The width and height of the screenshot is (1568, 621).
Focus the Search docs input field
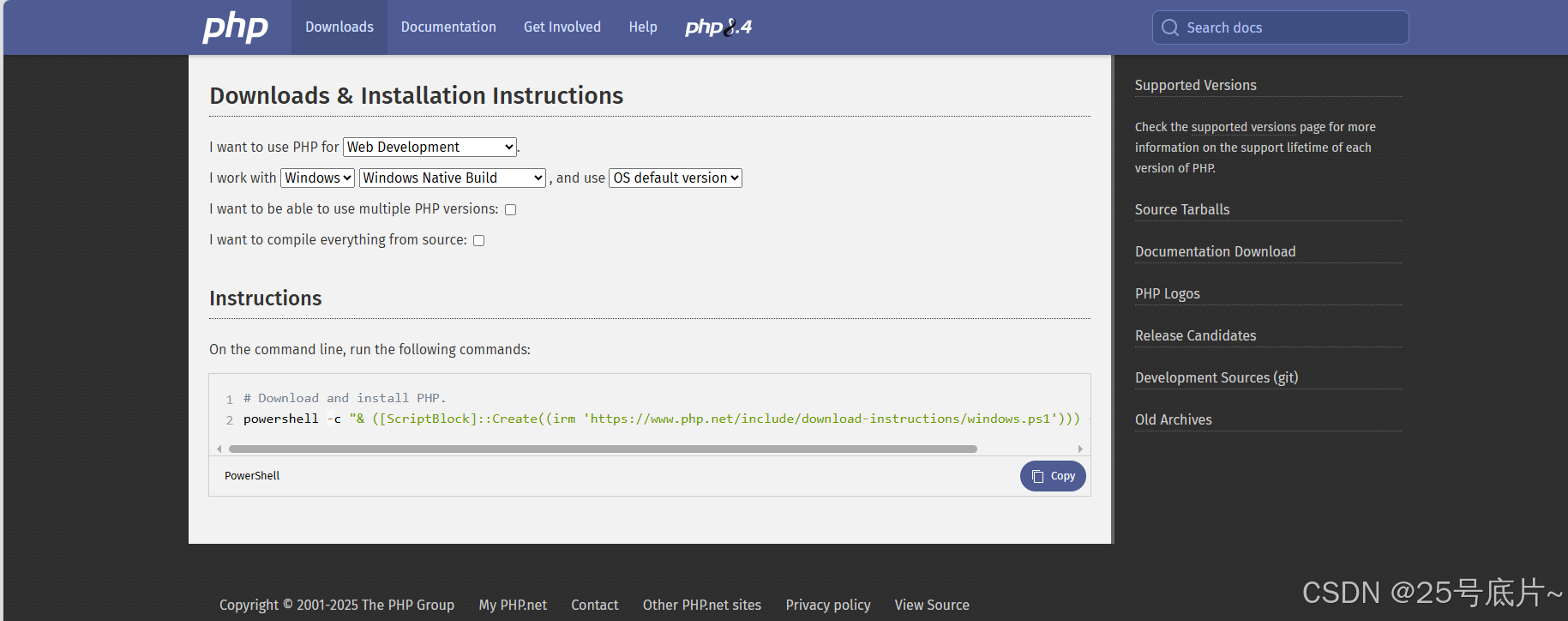point(1280,27)
